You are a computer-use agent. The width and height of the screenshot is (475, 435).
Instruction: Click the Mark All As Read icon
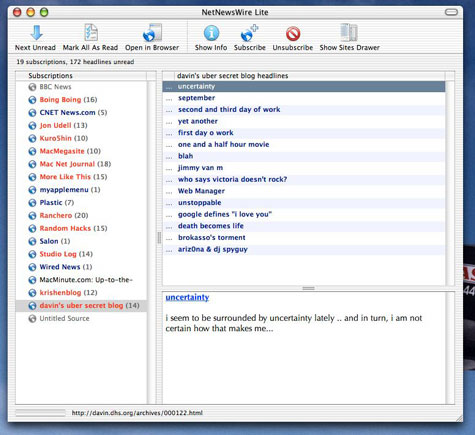pyautogui.click(x=91, y=33)
